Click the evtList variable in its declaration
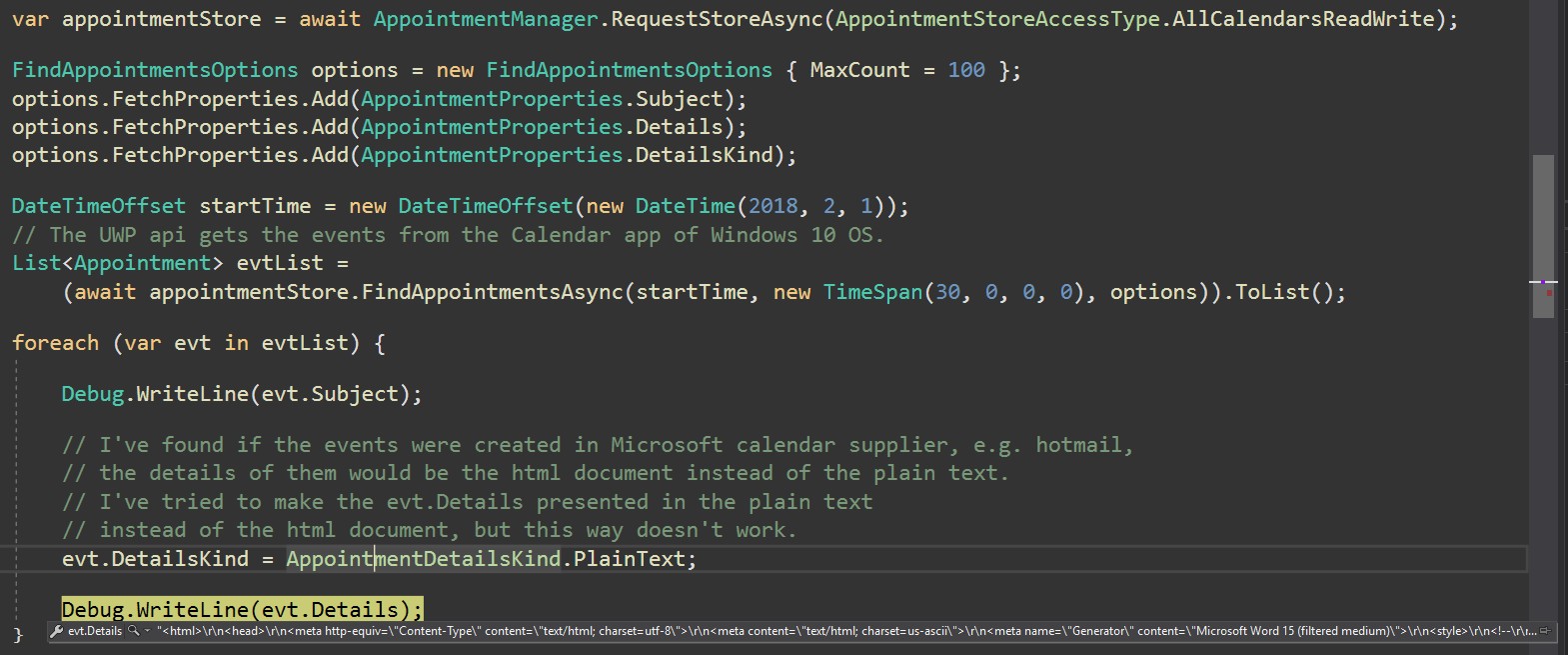 pyautogui.click(x=280, y=263)
